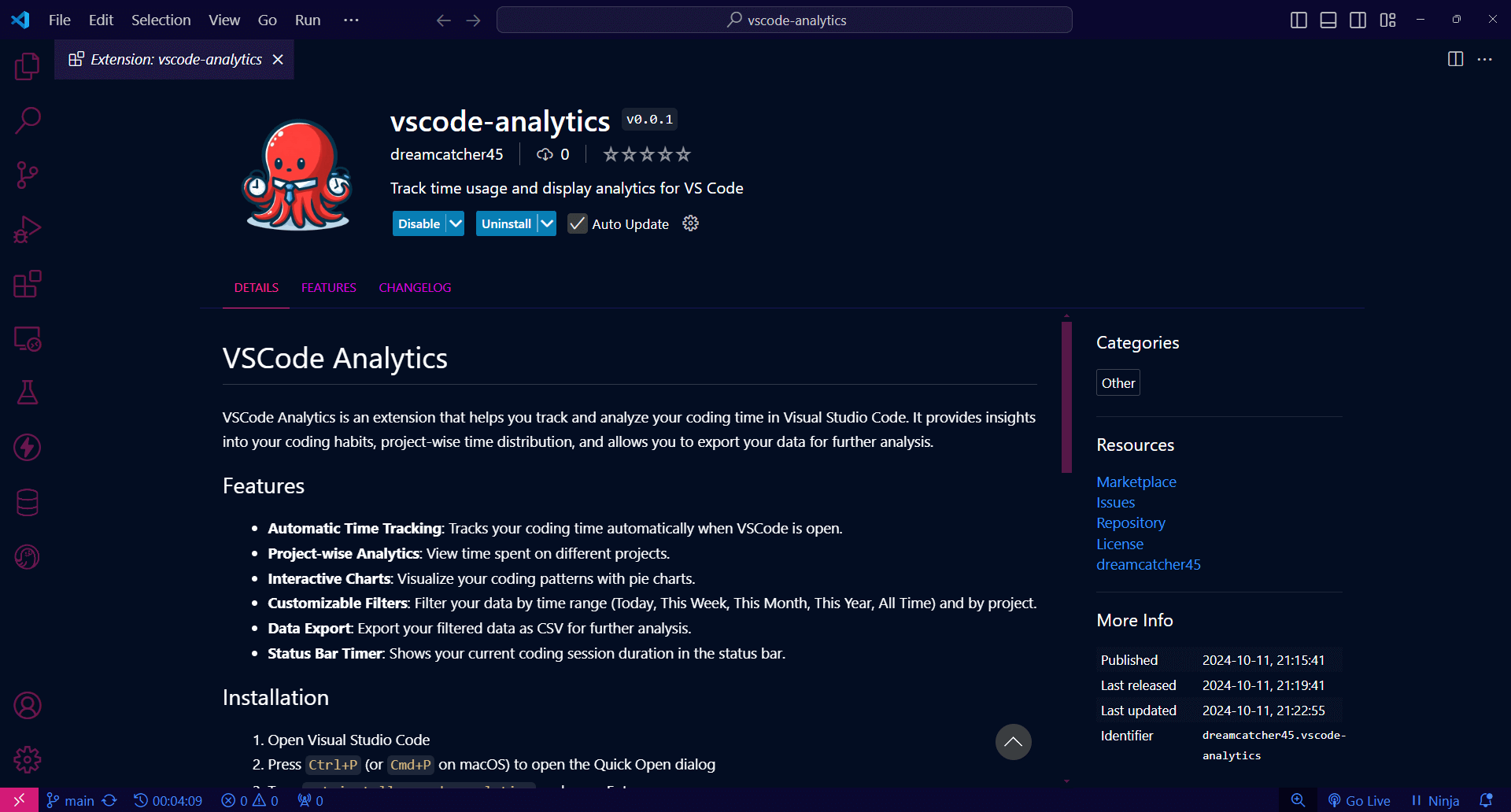The width and height of the screenshot is (1511, 812).
Task: Open the Selection menu
Action: pos(161,20)
